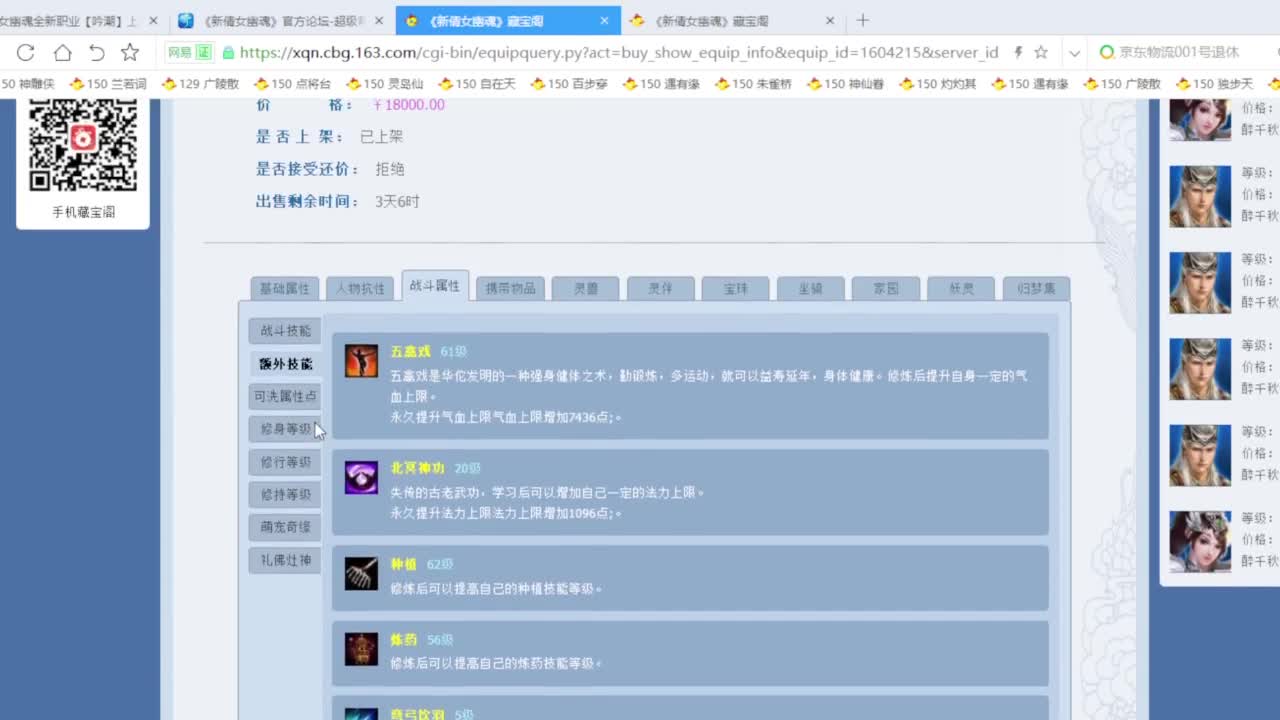Click the 可洗属性点 sidebar button

[x=284, y=396]
